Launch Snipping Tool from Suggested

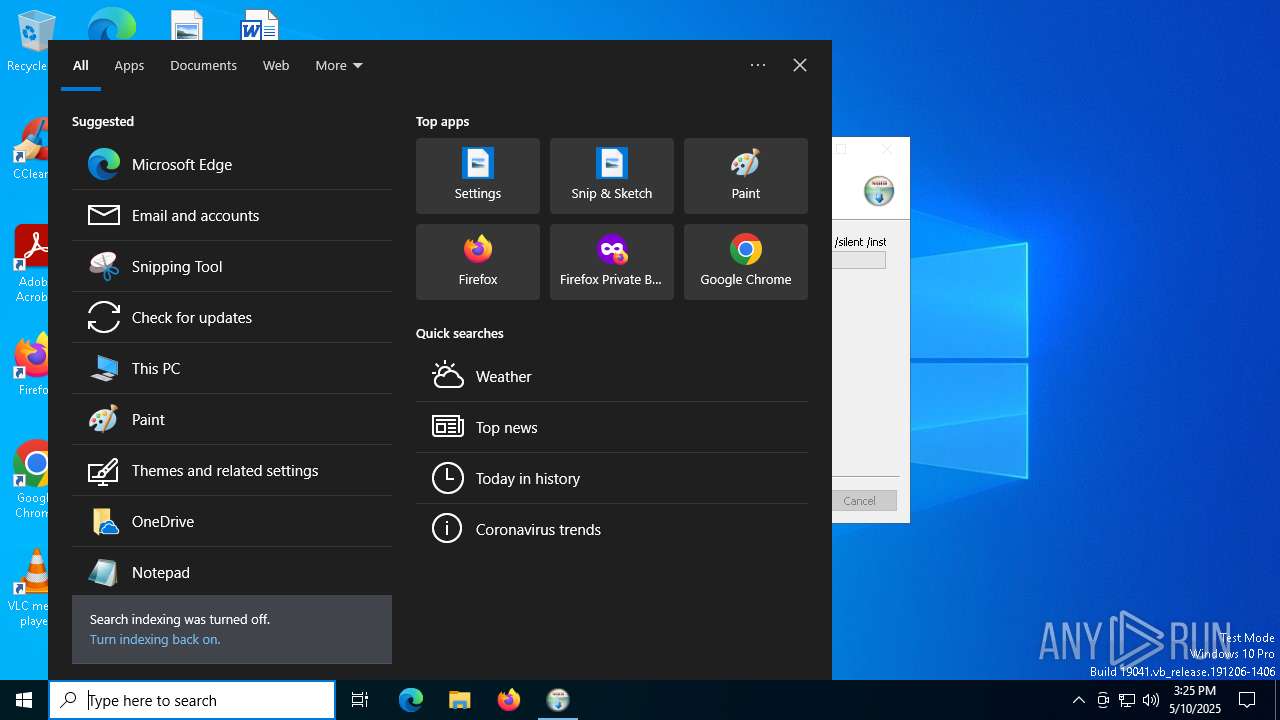coord(232,266)
